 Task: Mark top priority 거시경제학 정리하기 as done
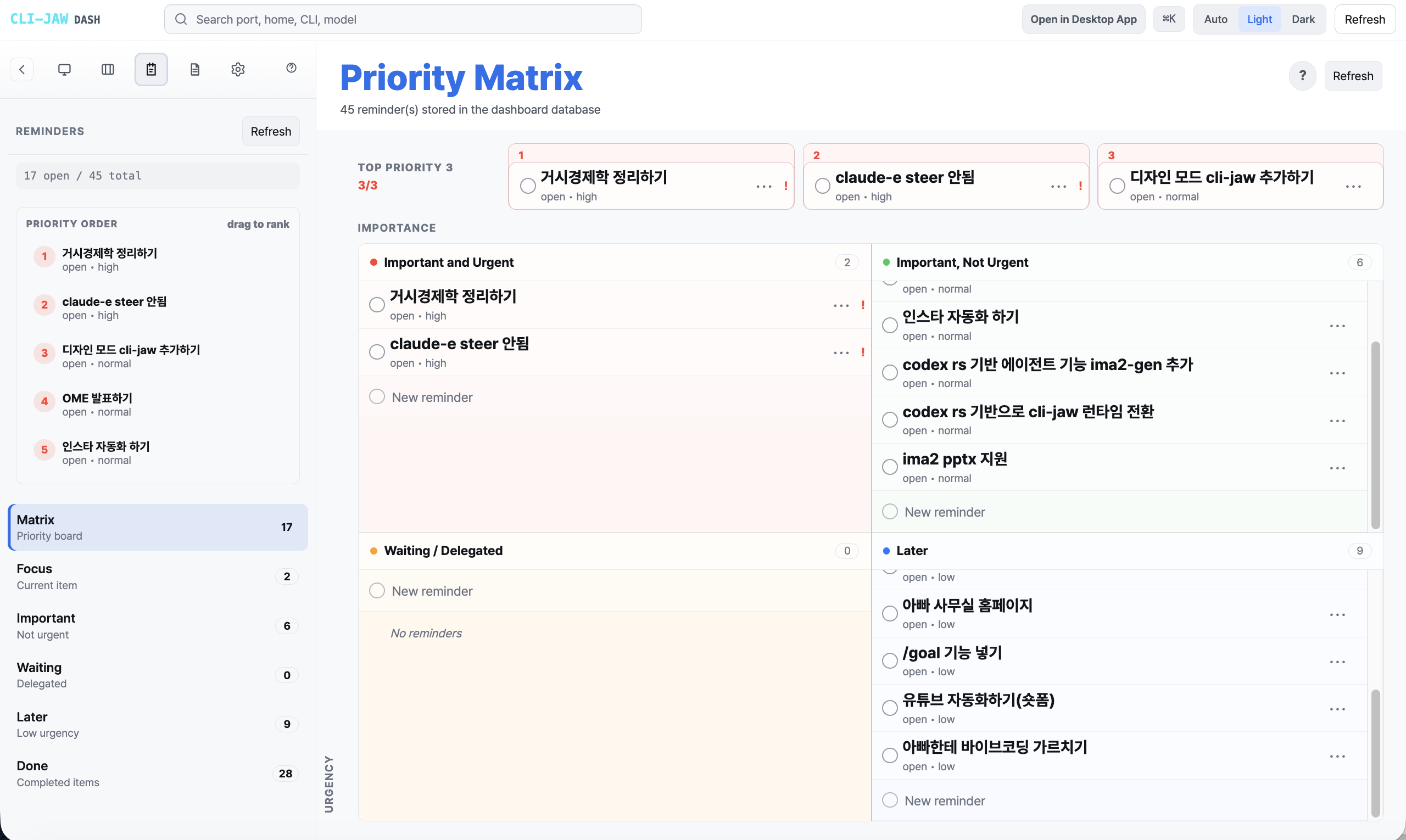[528, 186]
